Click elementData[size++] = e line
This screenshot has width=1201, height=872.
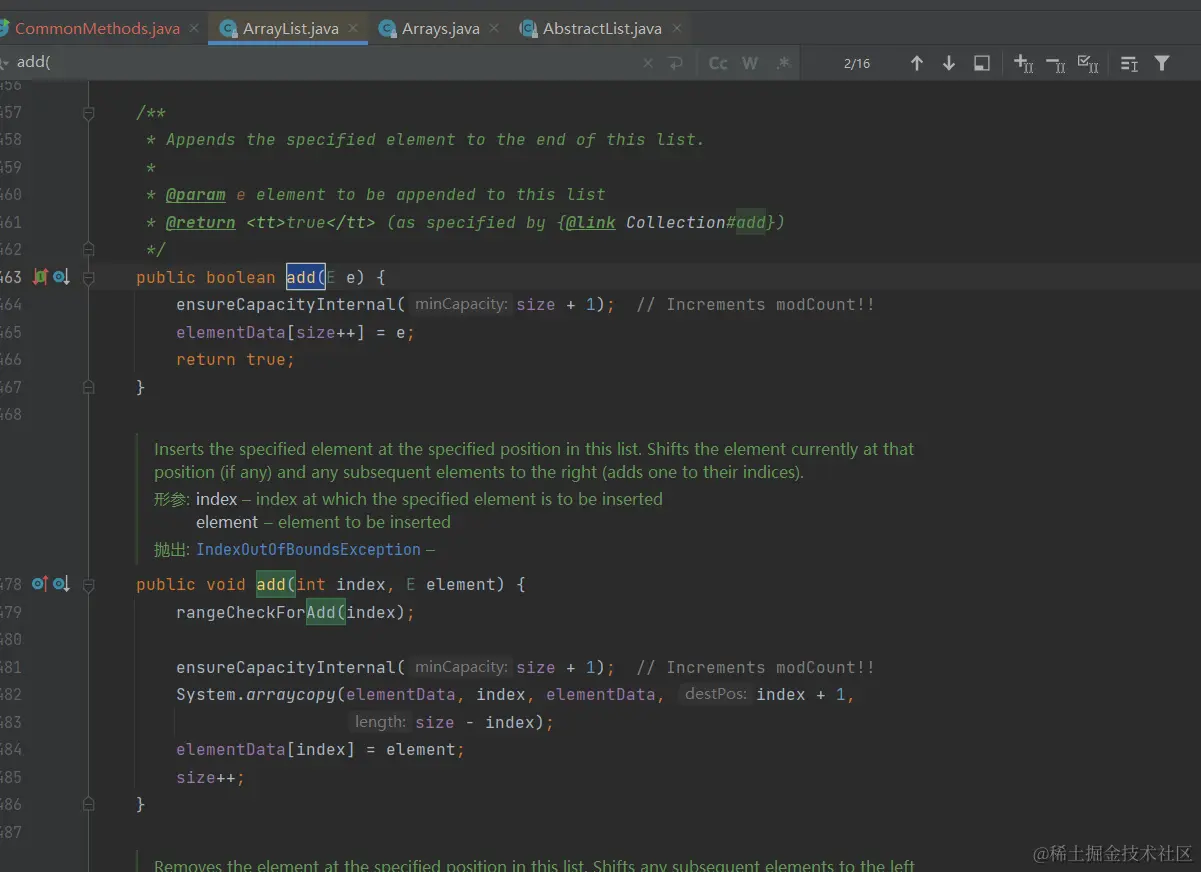(295, 332)
